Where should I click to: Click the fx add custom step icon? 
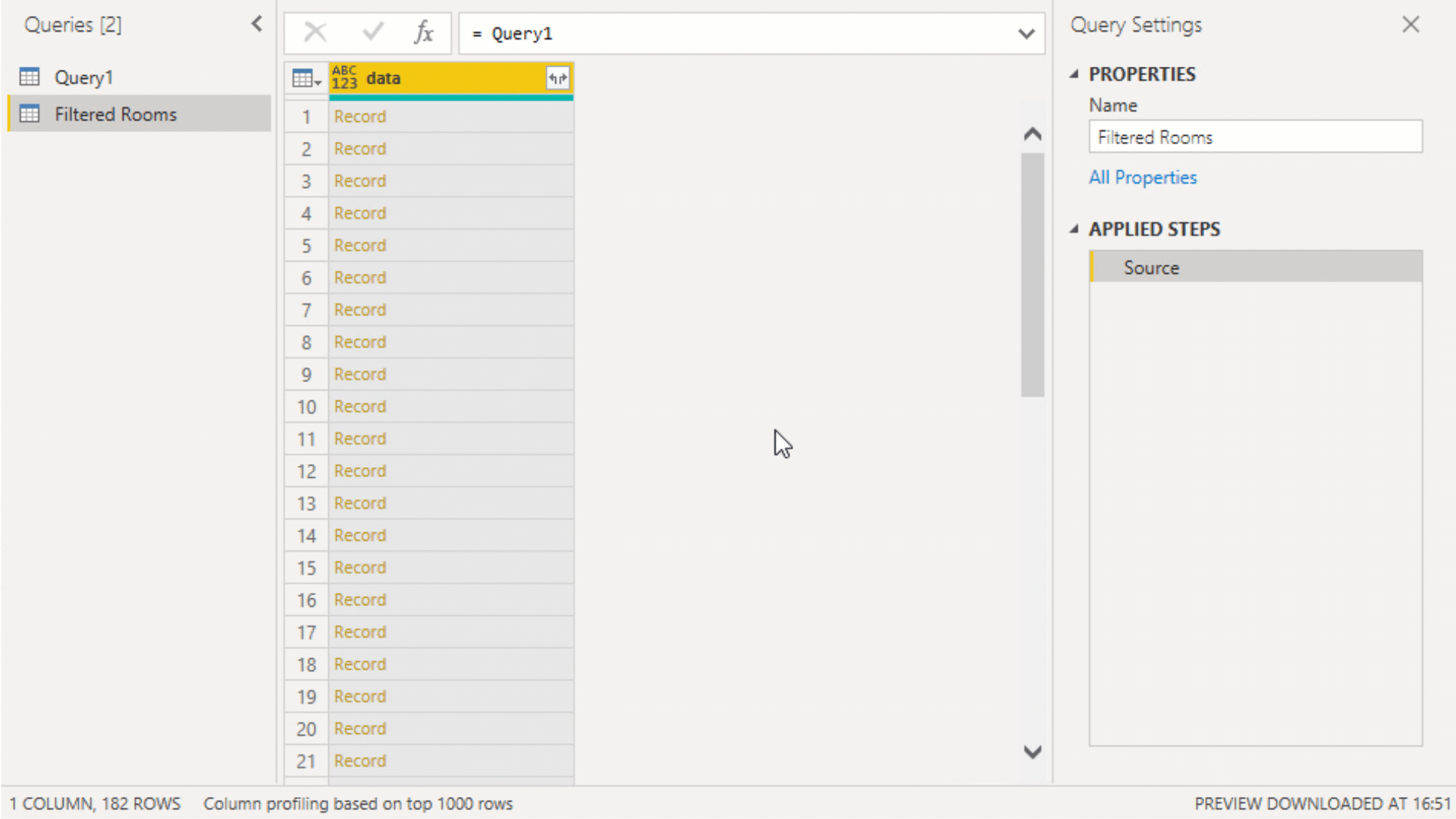[424, 33]
